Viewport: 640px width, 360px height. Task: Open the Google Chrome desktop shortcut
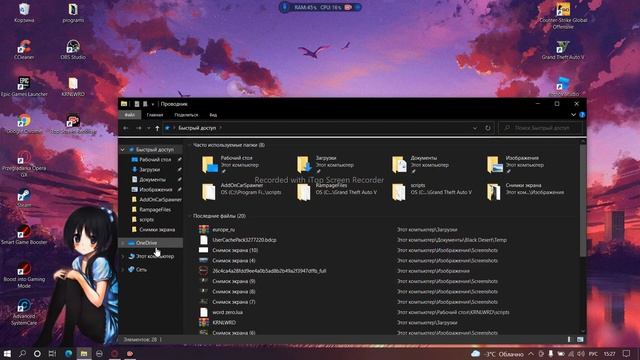click(24, 124)
